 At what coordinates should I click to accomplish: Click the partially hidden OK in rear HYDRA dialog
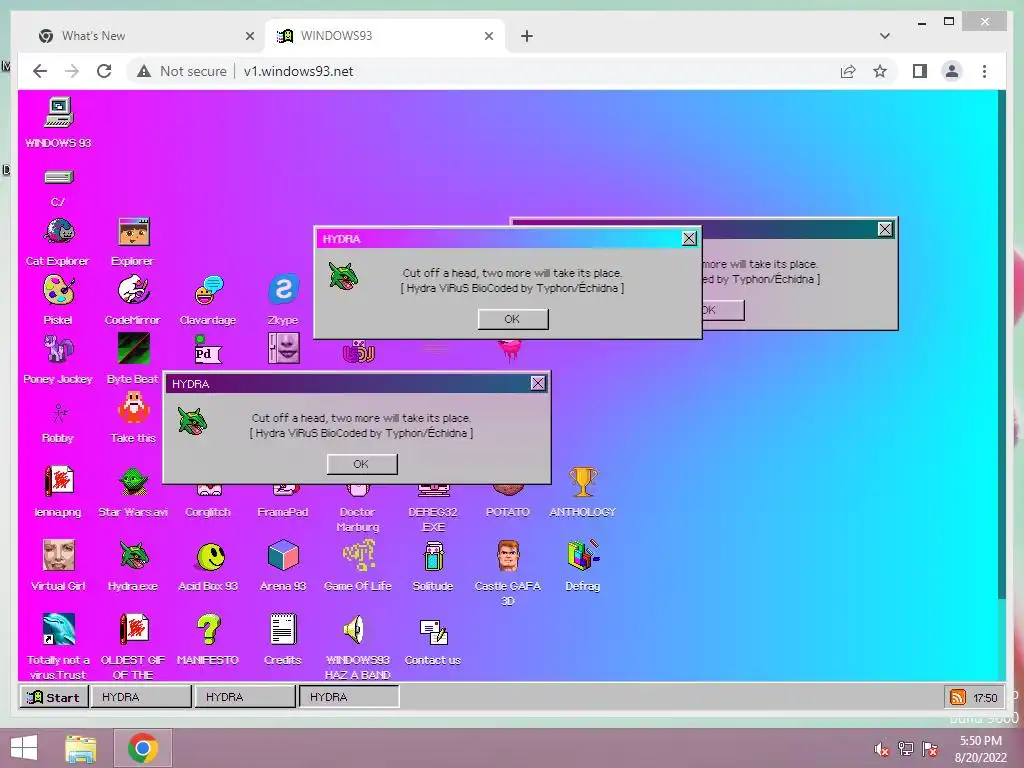pyautogui.click(x=723, y=310)
